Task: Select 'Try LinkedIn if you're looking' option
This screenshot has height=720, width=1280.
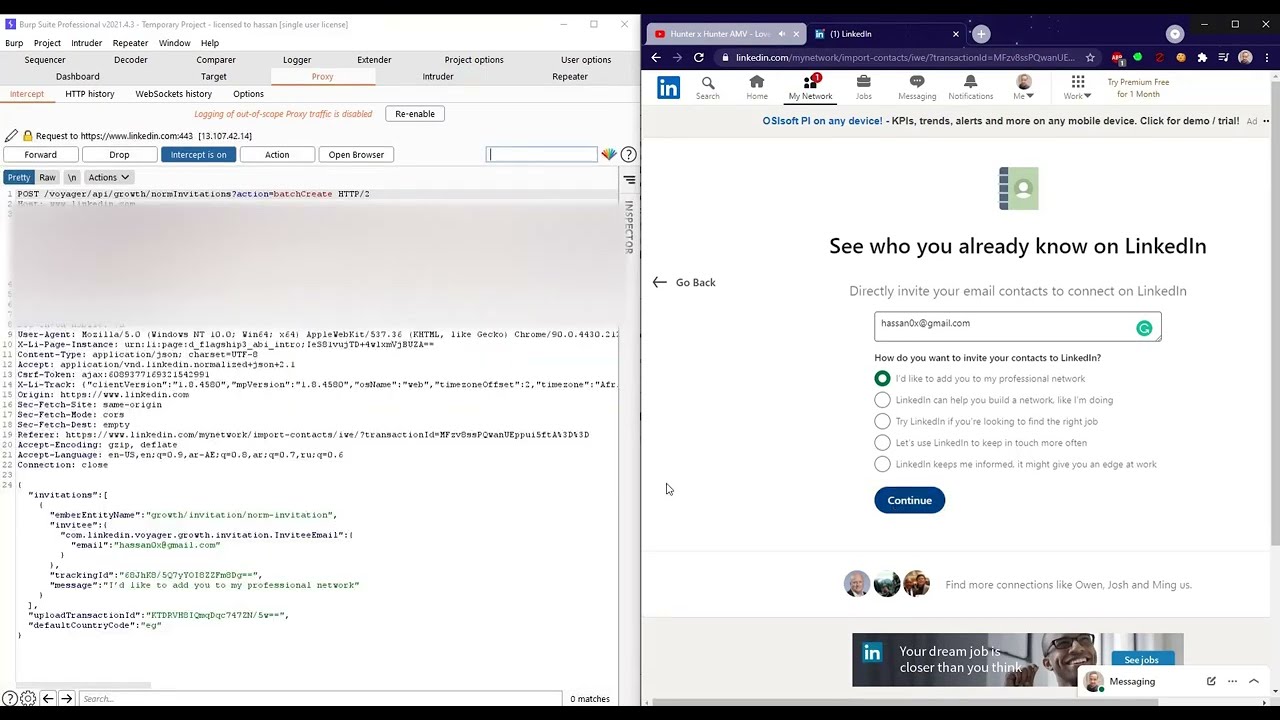Action: pyautogui.click(x=882, y=421)
